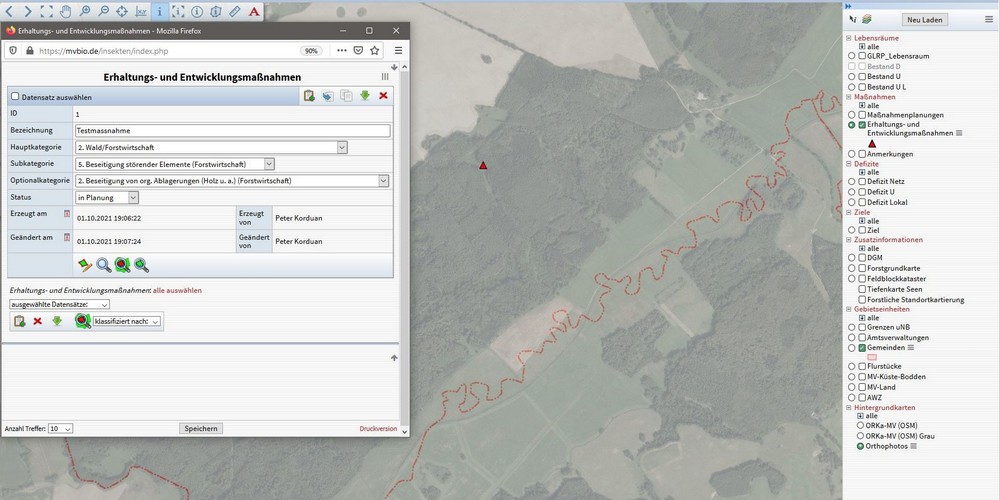Delete record with red X icon
The image size is (1000, 500).
point(383,96)
